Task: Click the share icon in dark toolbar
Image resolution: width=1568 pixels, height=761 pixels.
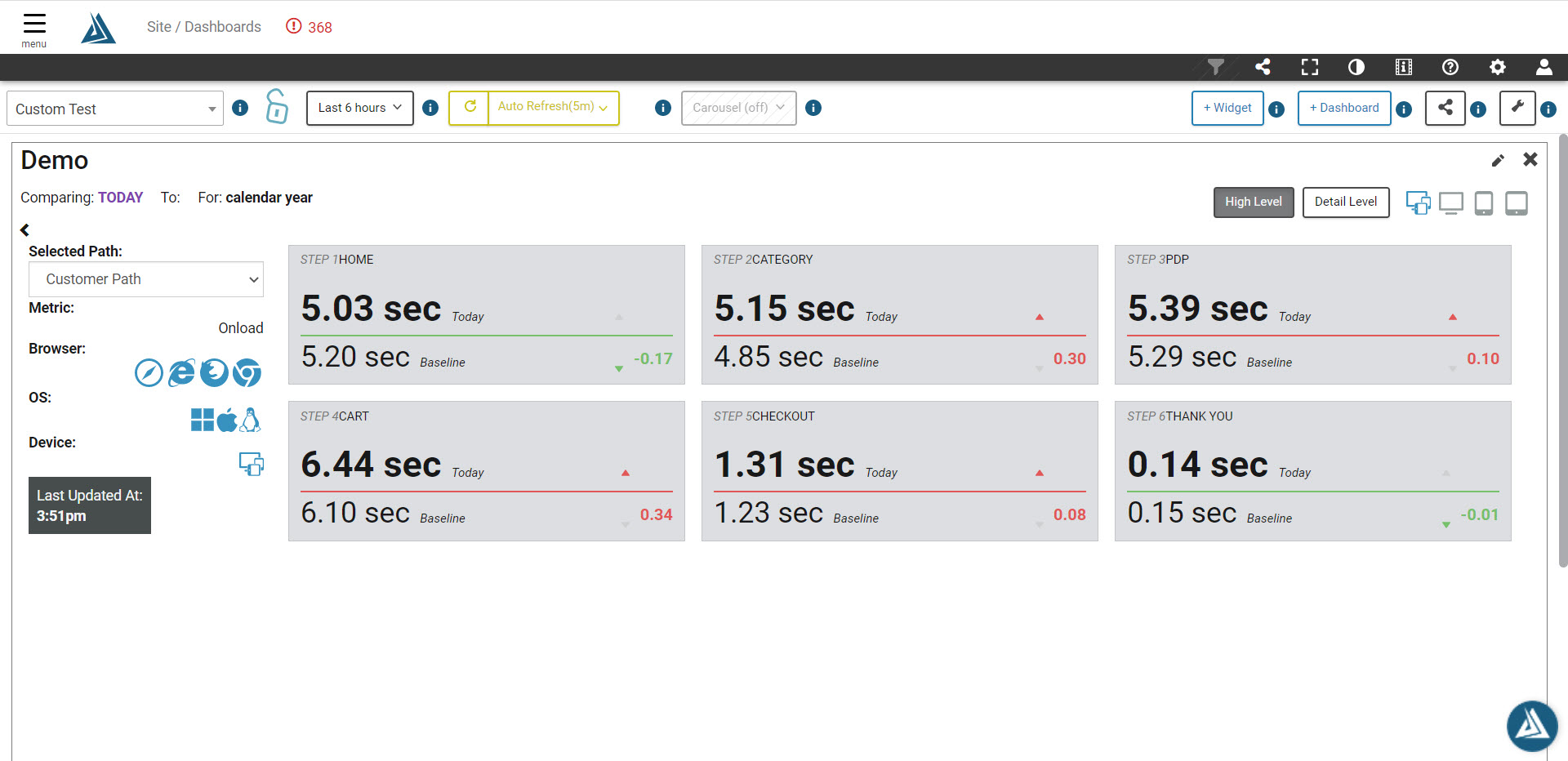Action: pyautogui.click(x=1263, y=67)
